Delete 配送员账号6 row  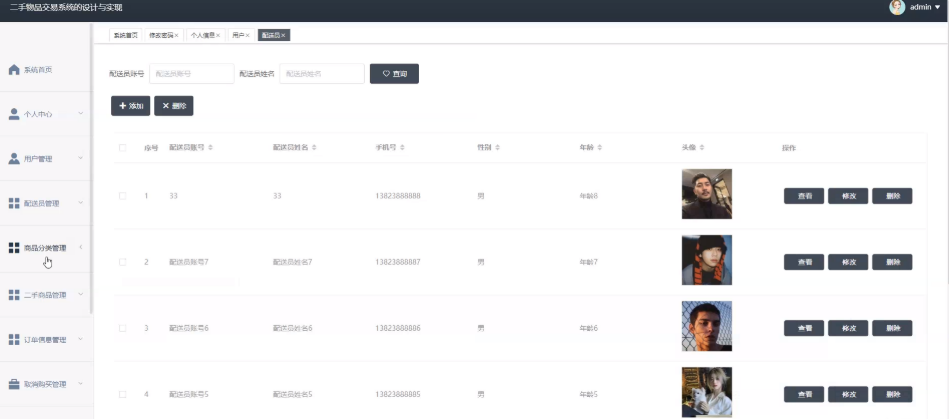click(892, 328)
